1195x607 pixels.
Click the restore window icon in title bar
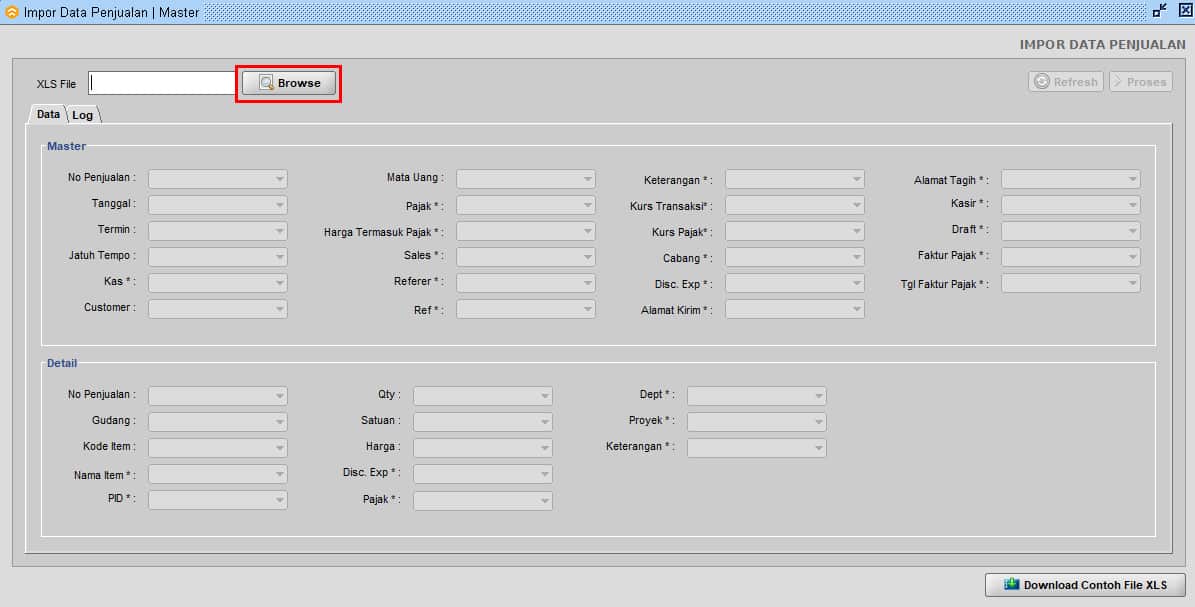(x=1159, y=11)
